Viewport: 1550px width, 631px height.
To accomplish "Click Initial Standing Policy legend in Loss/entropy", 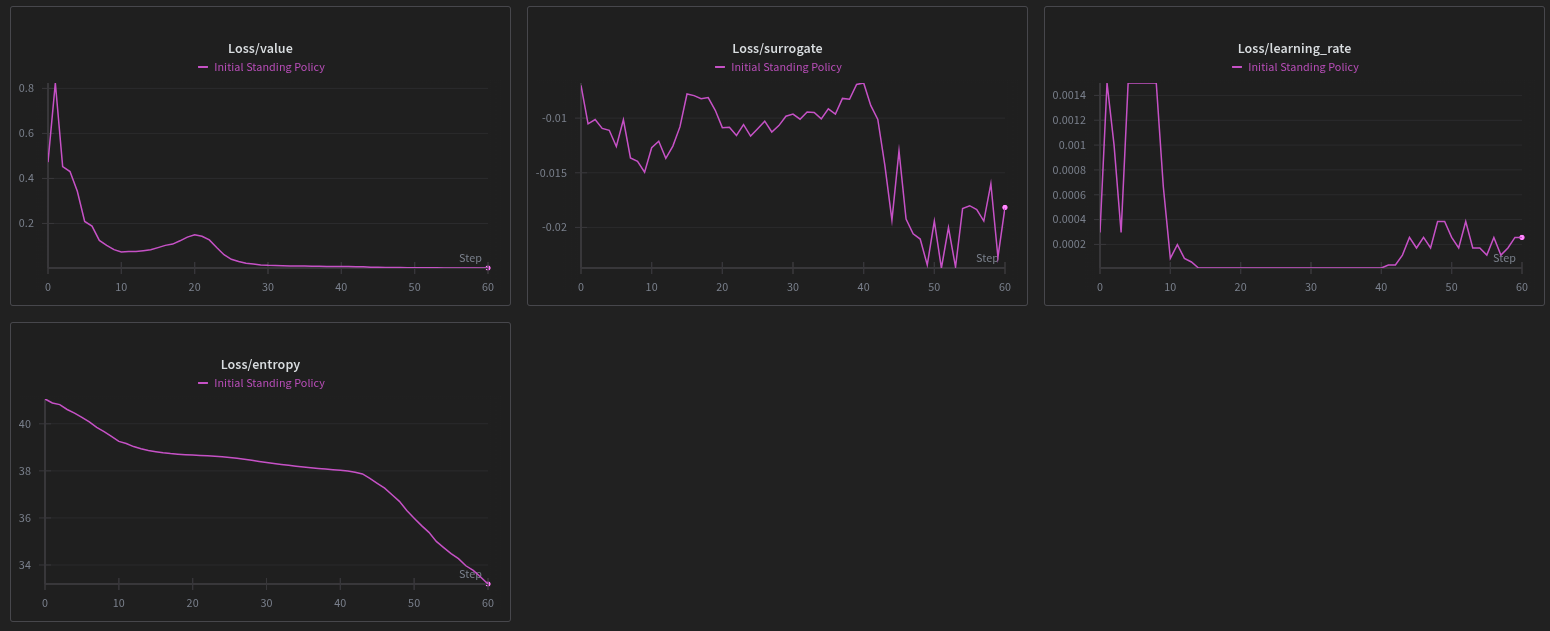I will (x=269, y=383).
